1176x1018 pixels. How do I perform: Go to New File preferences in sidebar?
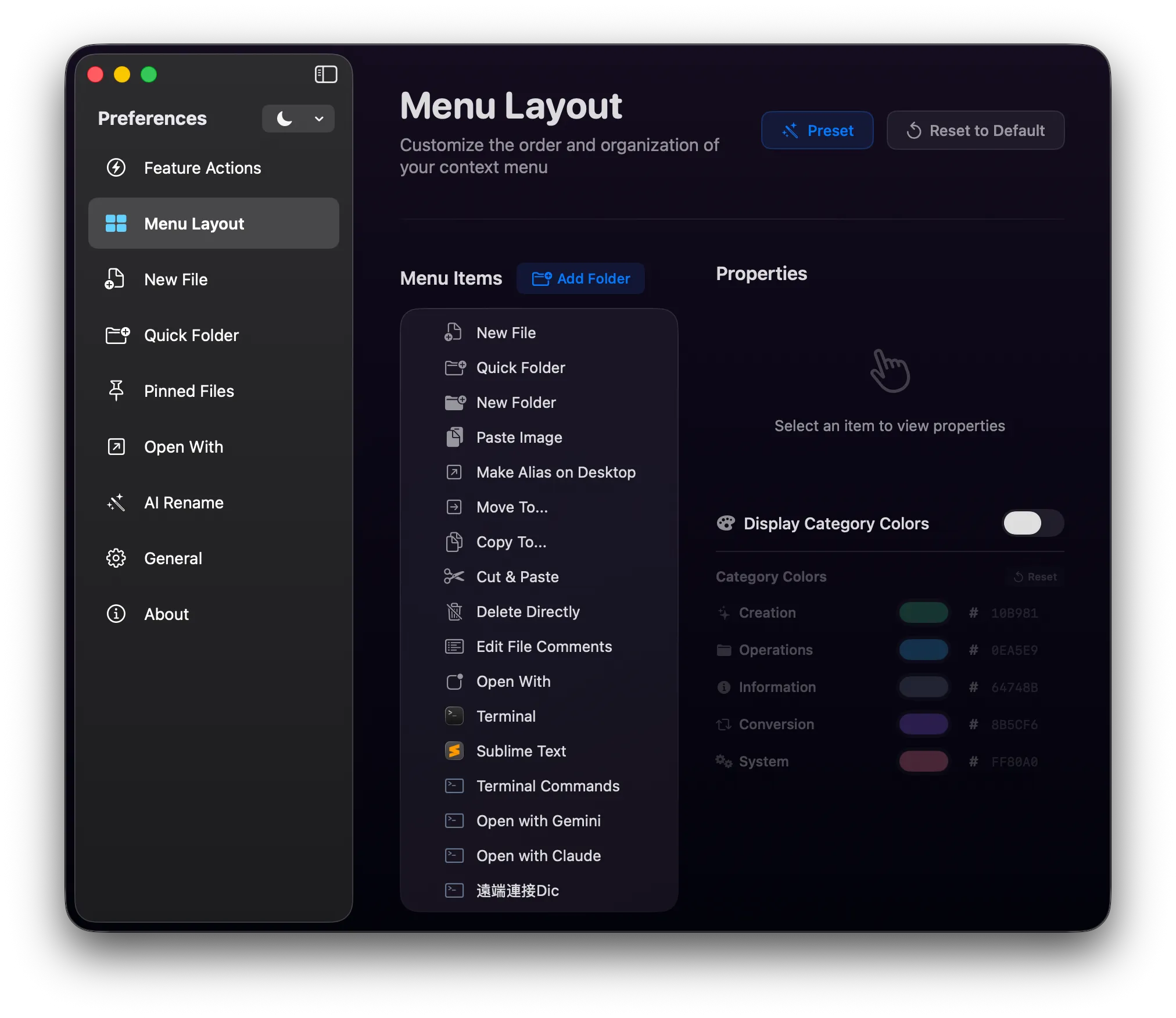(x=213, y=279)
